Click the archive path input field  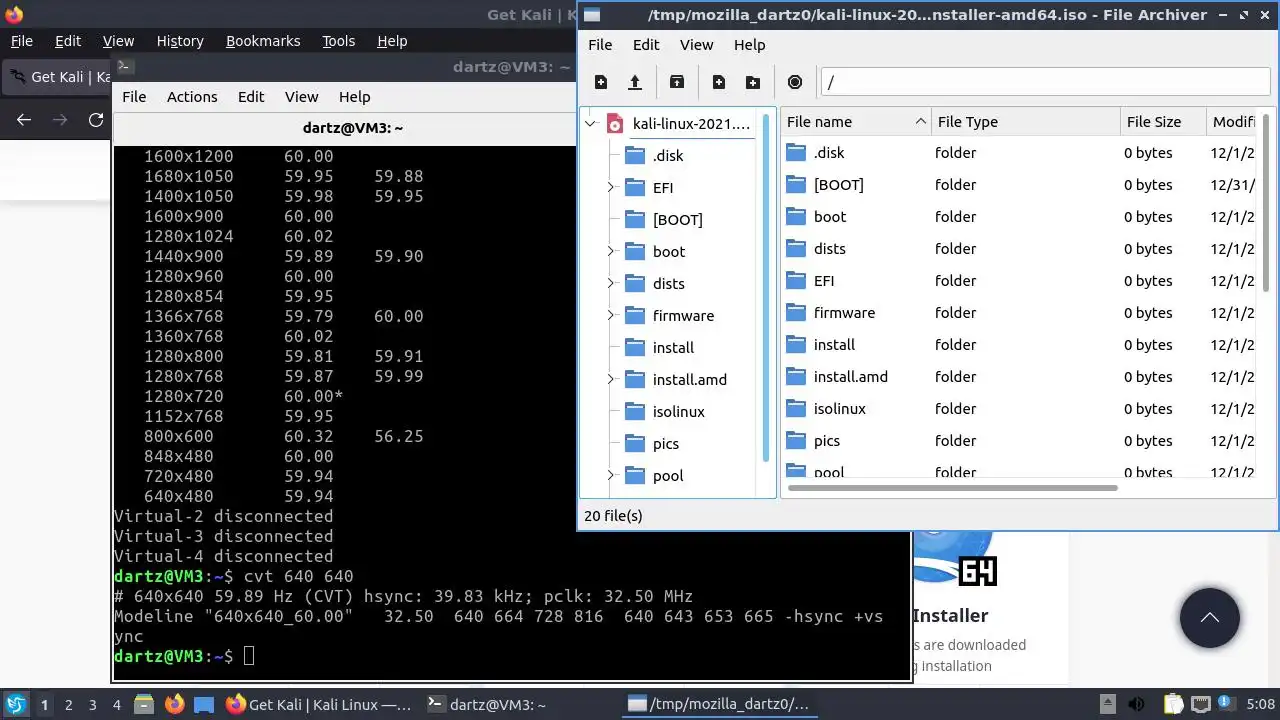tap(1045, 82)
